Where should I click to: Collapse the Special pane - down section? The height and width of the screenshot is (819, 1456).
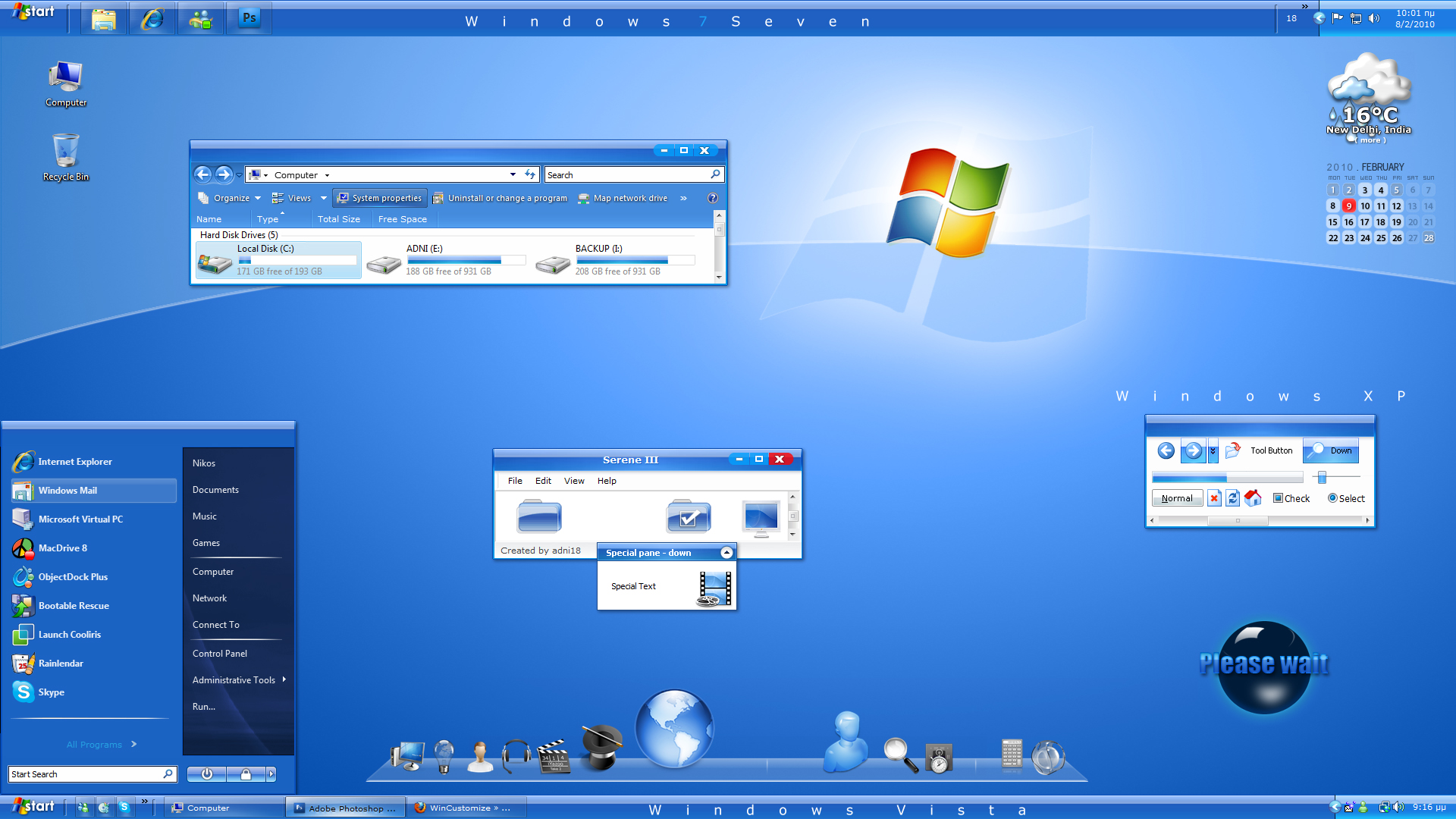[726, 553]
